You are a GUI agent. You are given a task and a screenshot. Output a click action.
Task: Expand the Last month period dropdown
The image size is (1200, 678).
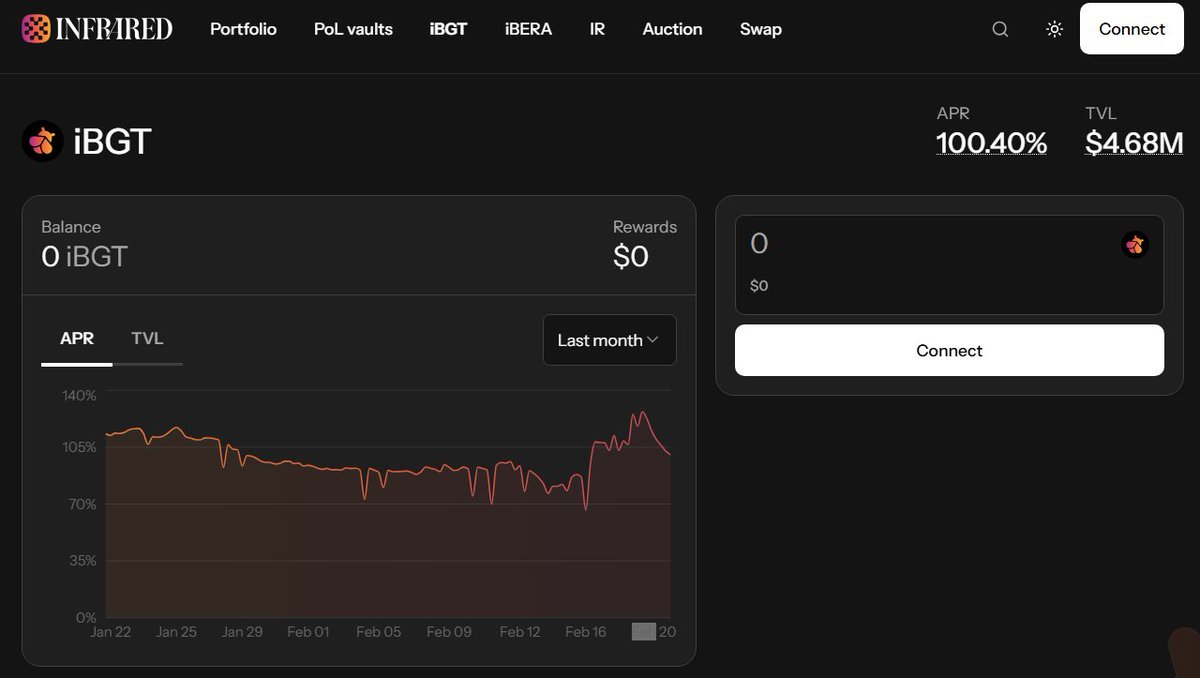(609, 340)
